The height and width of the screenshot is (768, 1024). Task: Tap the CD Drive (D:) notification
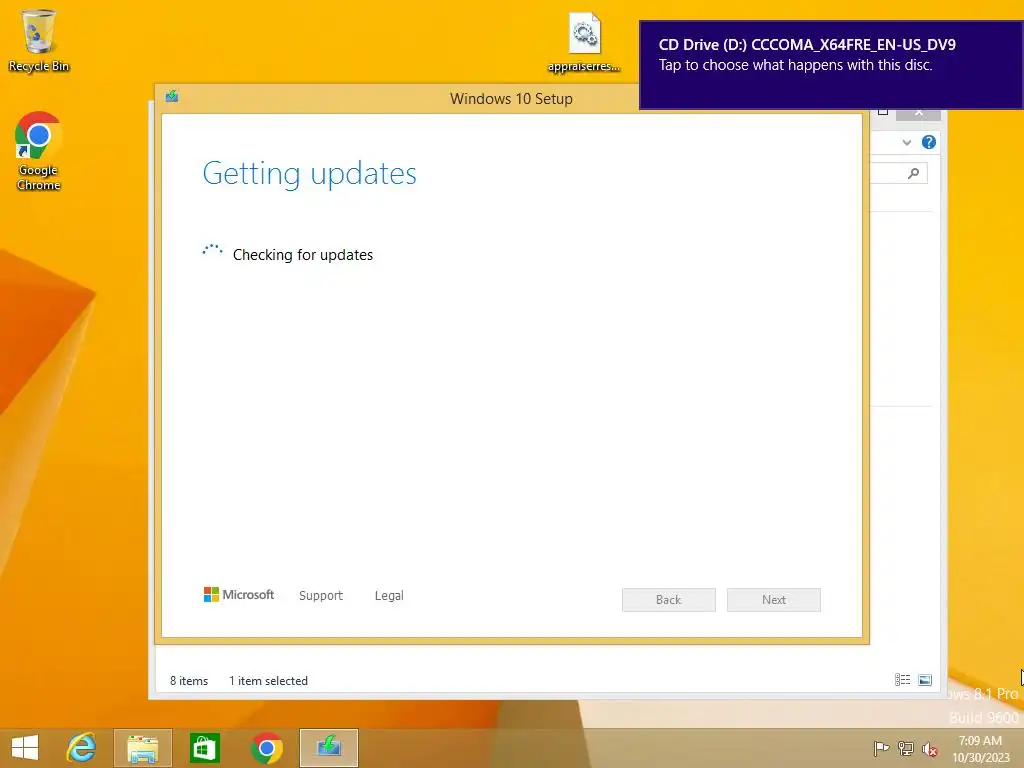tap(831, 64)
